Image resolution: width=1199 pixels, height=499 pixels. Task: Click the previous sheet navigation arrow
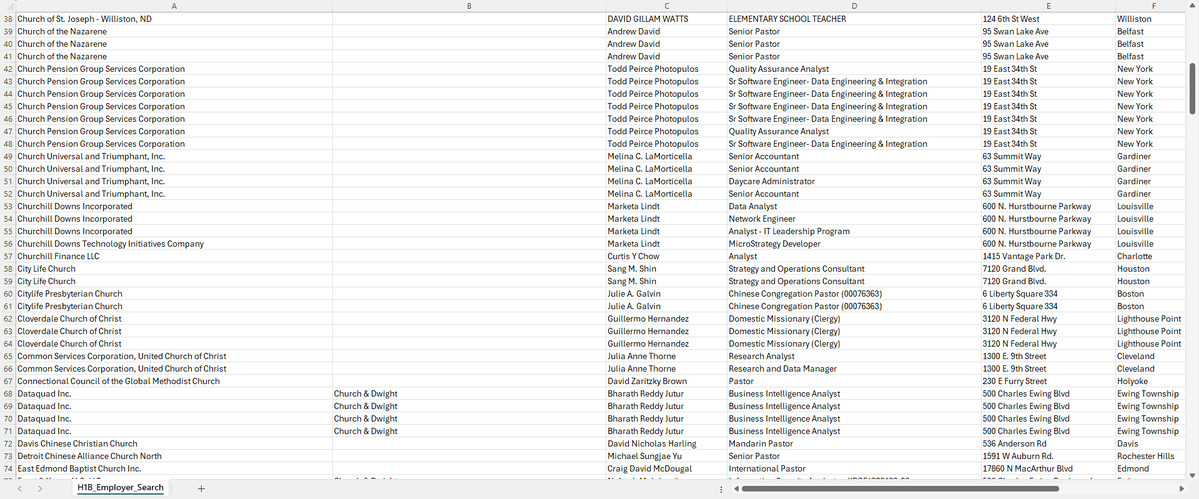coord(20,488)
